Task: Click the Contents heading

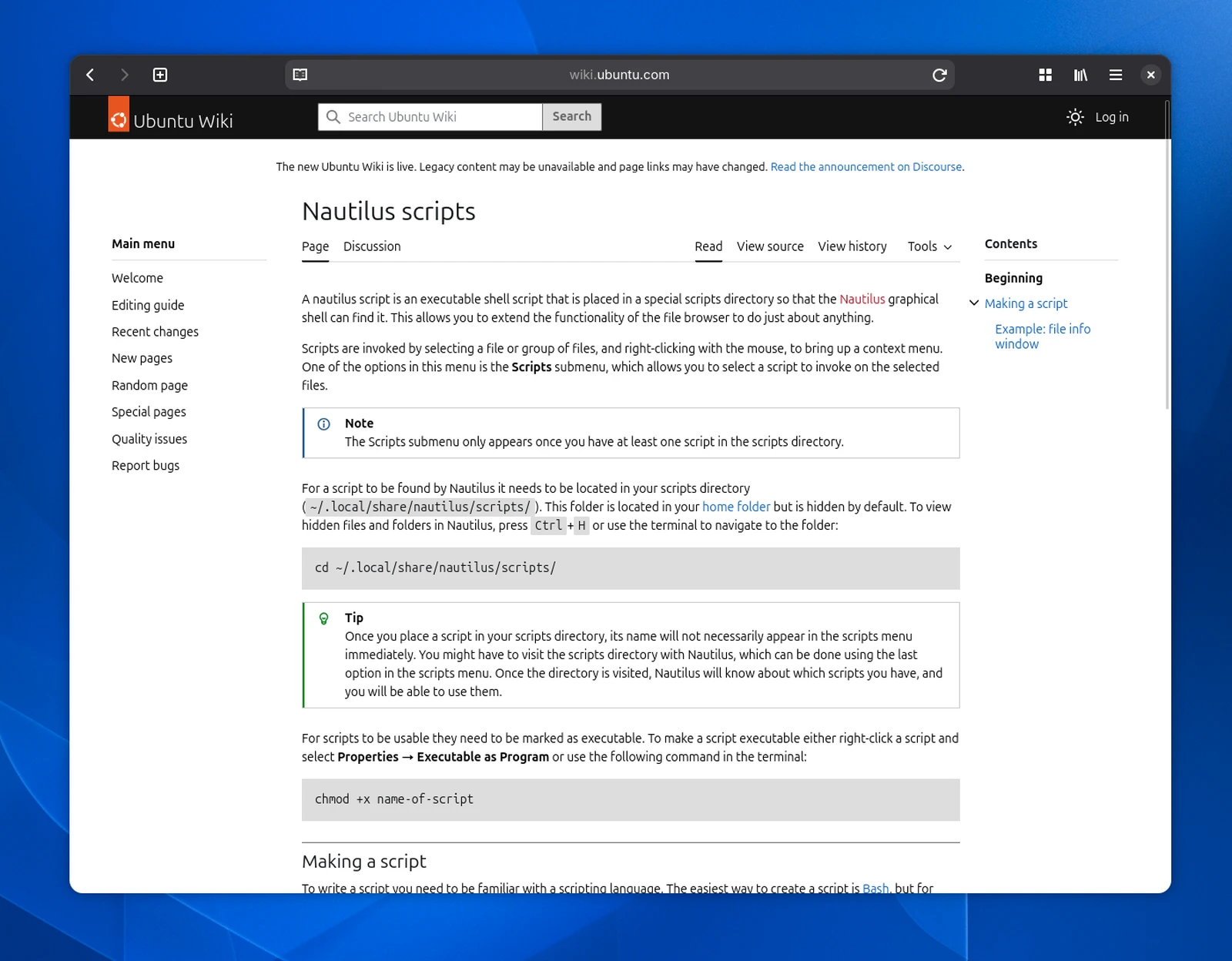Action: 1011,243
